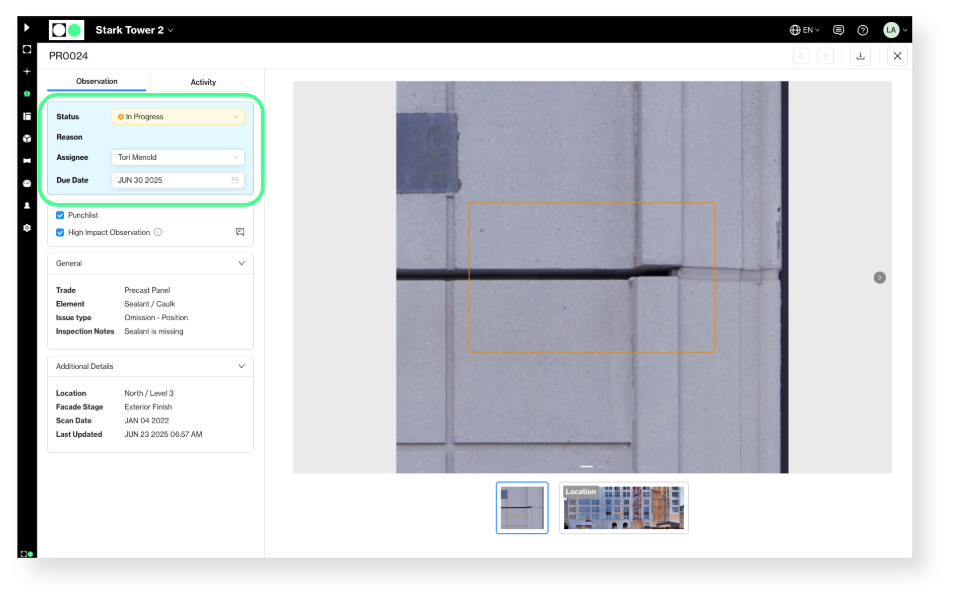Download the observation with the download icon
The image size is (963, 594).
click(x=860, y=57)
